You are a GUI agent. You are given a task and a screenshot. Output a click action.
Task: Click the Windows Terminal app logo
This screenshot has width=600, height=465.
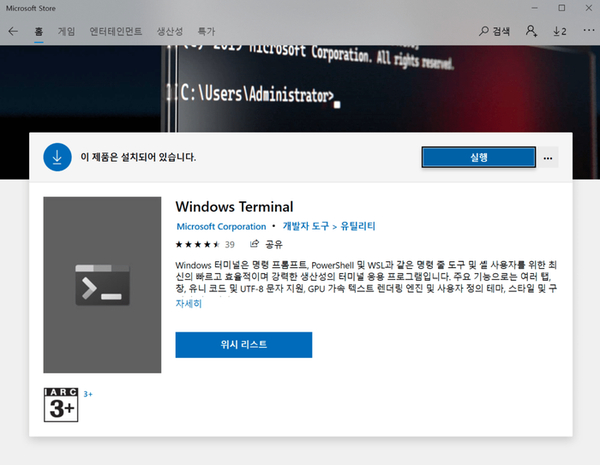[102, 285]
